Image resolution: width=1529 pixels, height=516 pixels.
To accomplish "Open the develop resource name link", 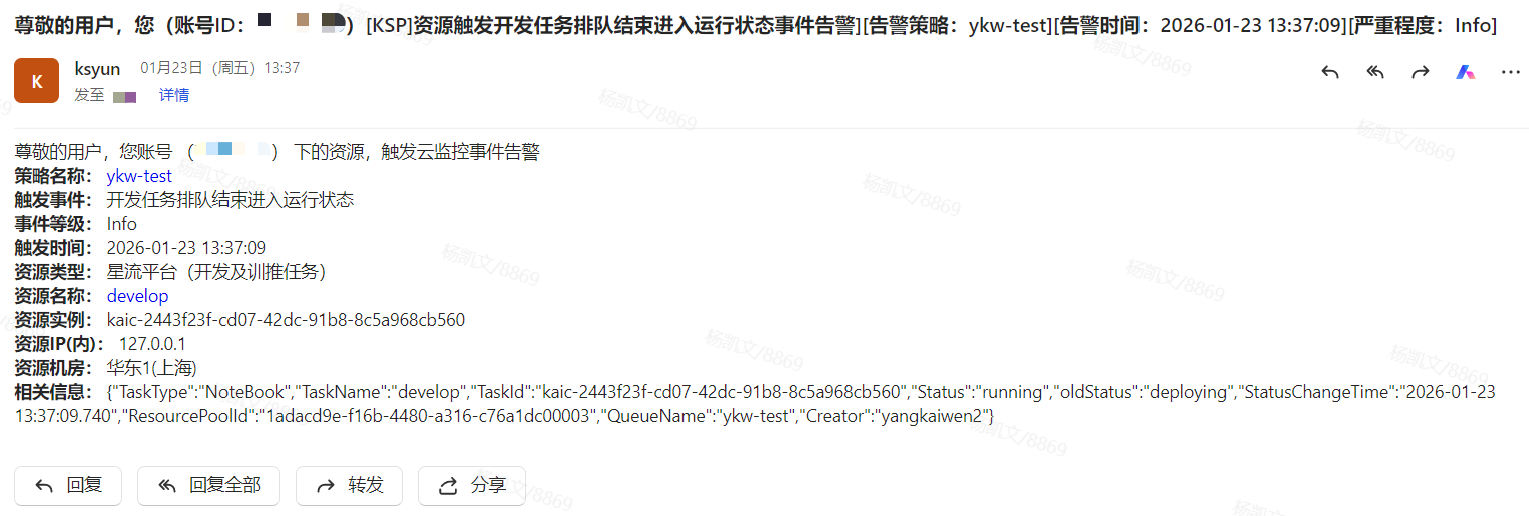I will click(x=137, y=296).
